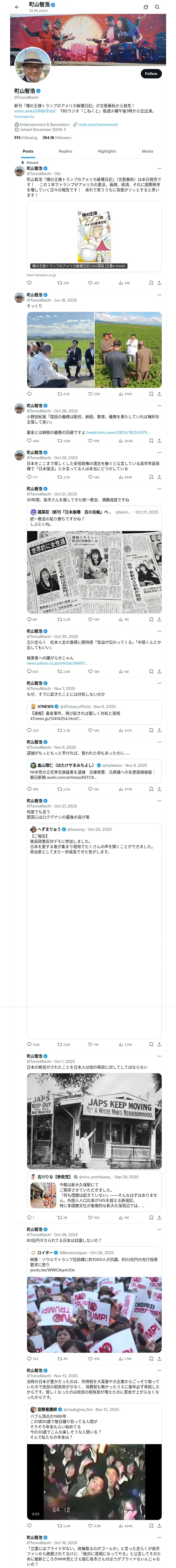Expand the Joined December 2009 chevron
Screen dimensions: 176x1568
65,130
